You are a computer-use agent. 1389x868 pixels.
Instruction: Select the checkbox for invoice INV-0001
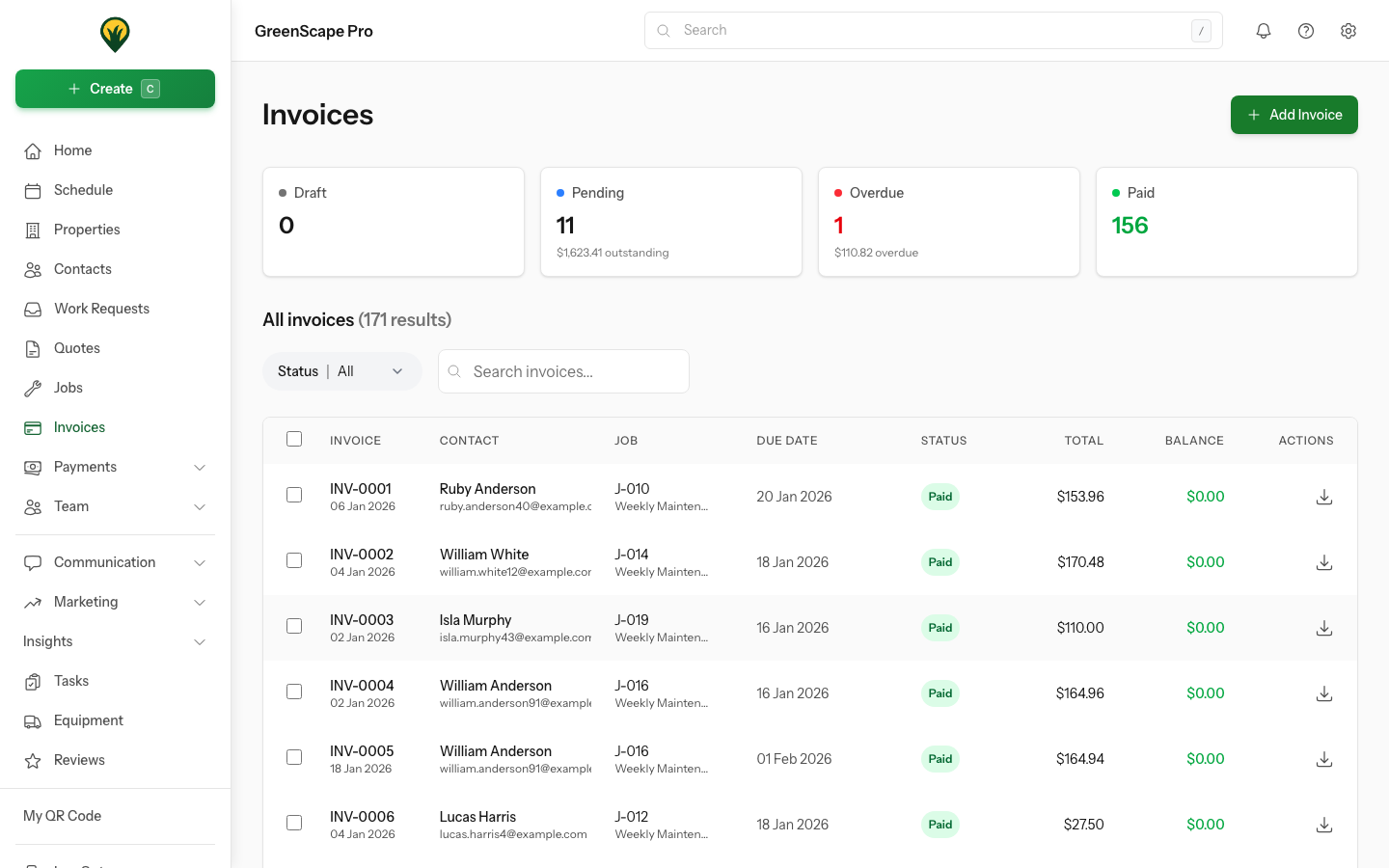pyautogui.click(x=294, y=494)
